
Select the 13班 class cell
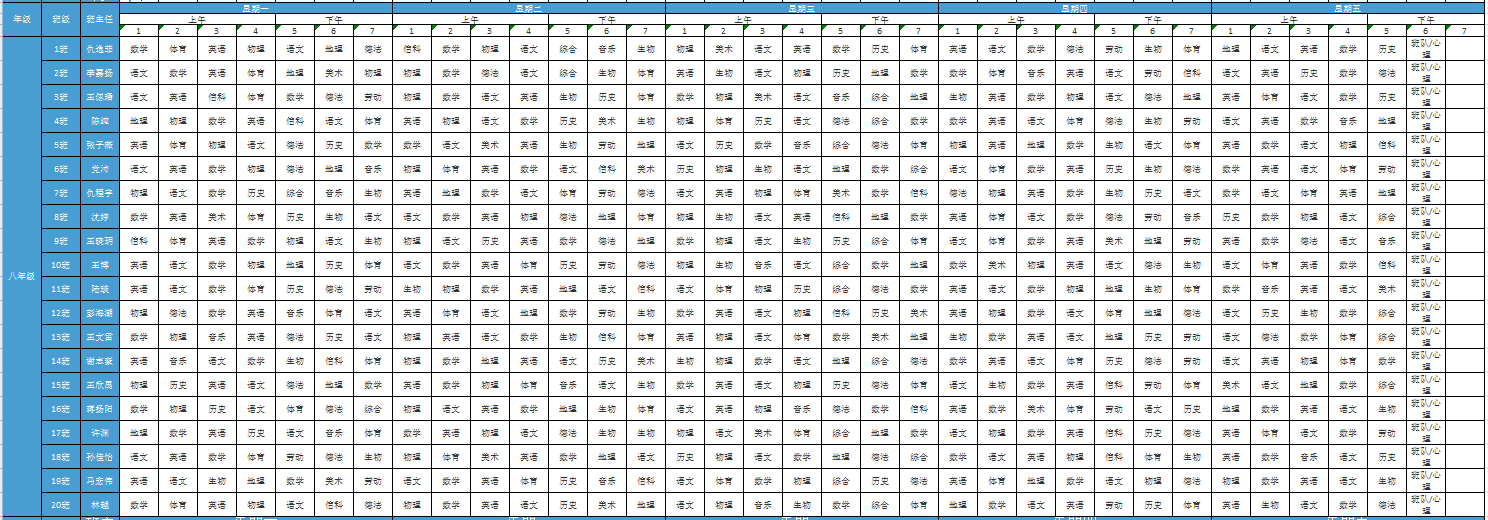[60, 336]
